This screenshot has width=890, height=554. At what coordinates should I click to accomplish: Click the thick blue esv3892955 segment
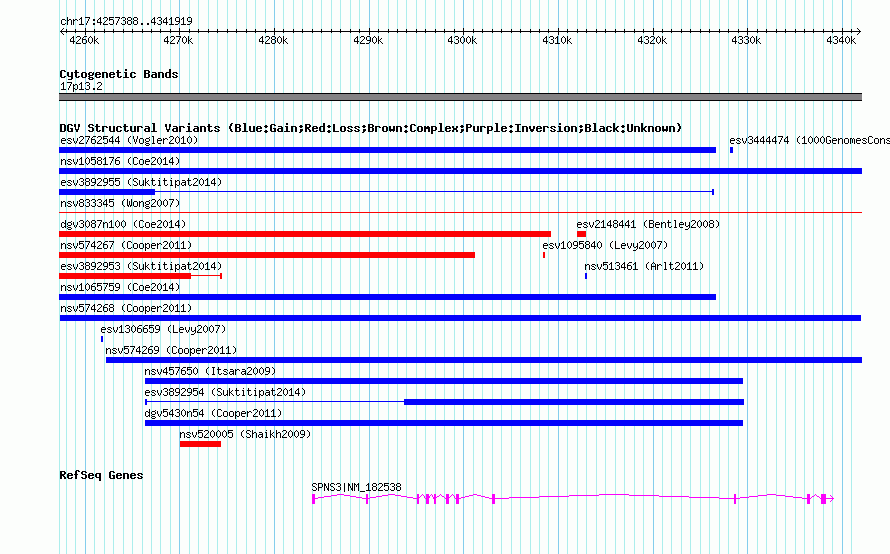pyautogui.click(x=107, y=192)
